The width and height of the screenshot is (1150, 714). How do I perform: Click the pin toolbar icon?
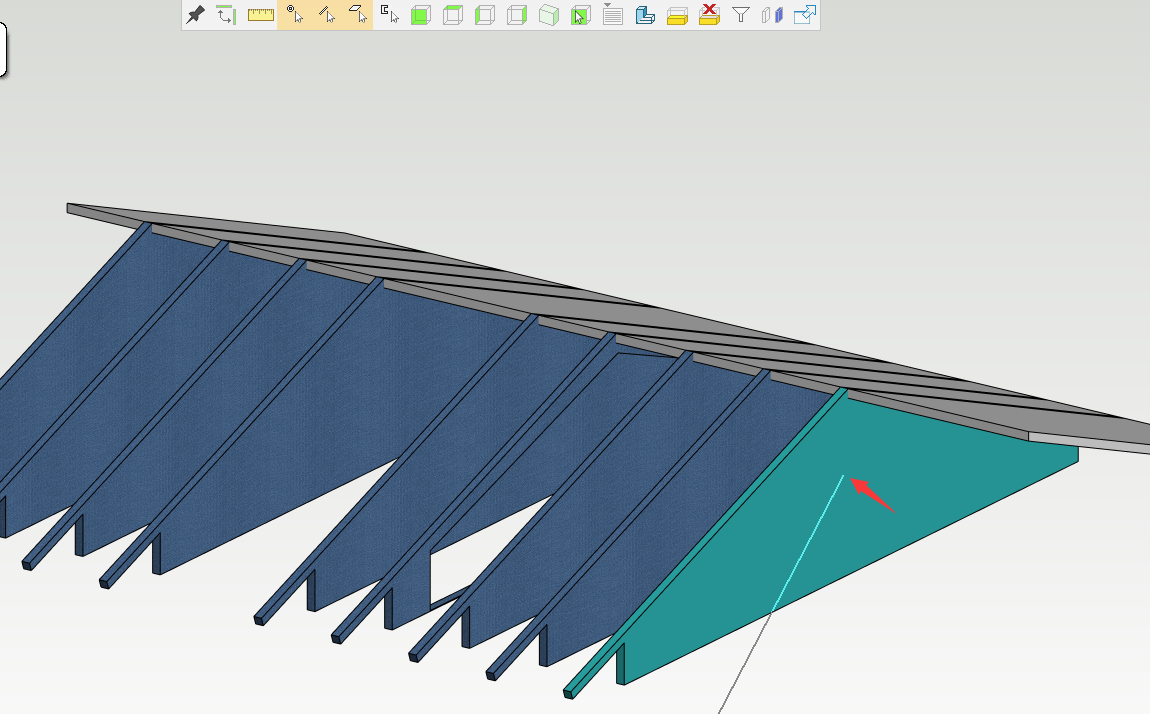coord(195,15)
